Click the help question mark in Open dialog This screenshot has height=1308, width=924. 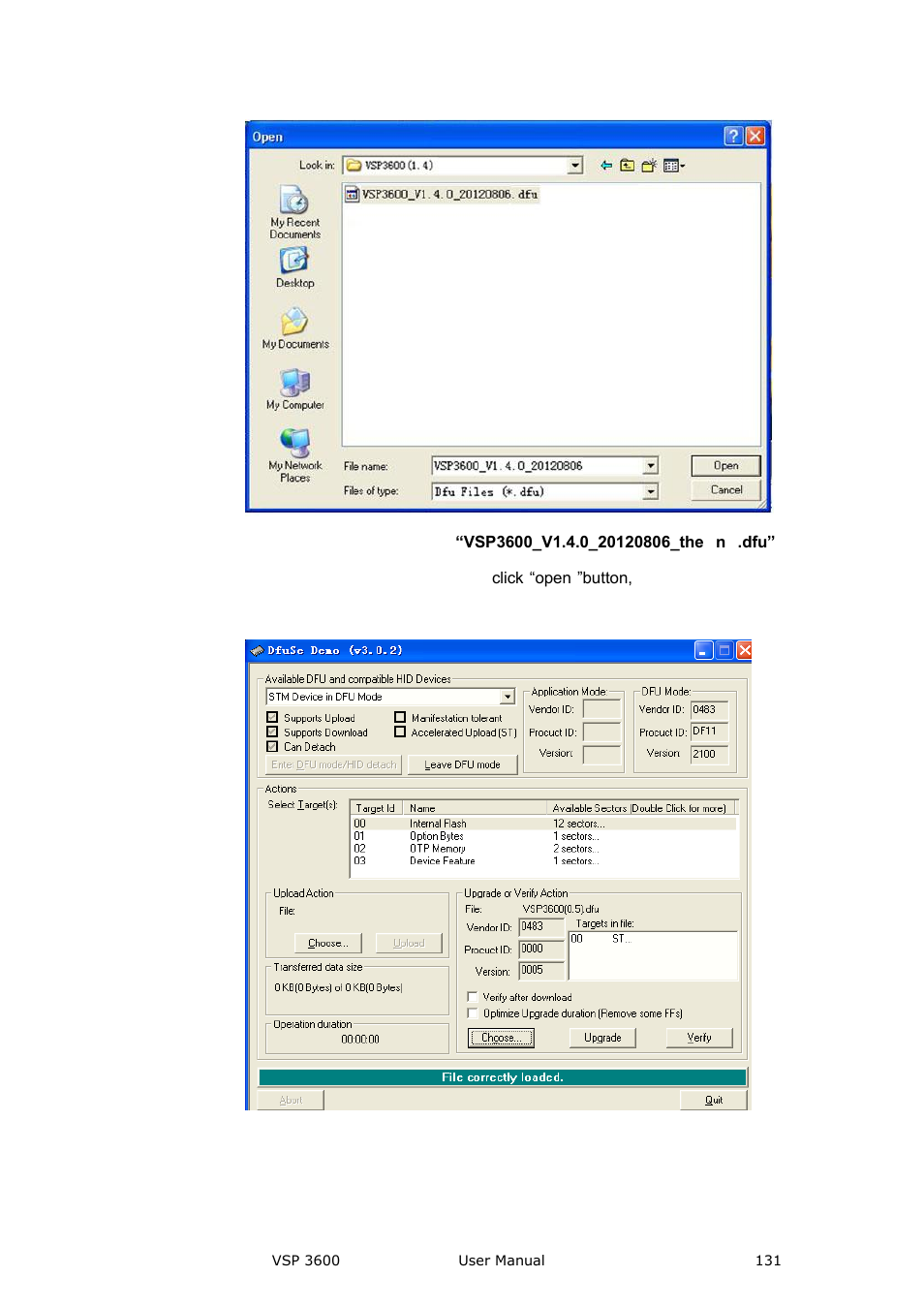(733, 137)
